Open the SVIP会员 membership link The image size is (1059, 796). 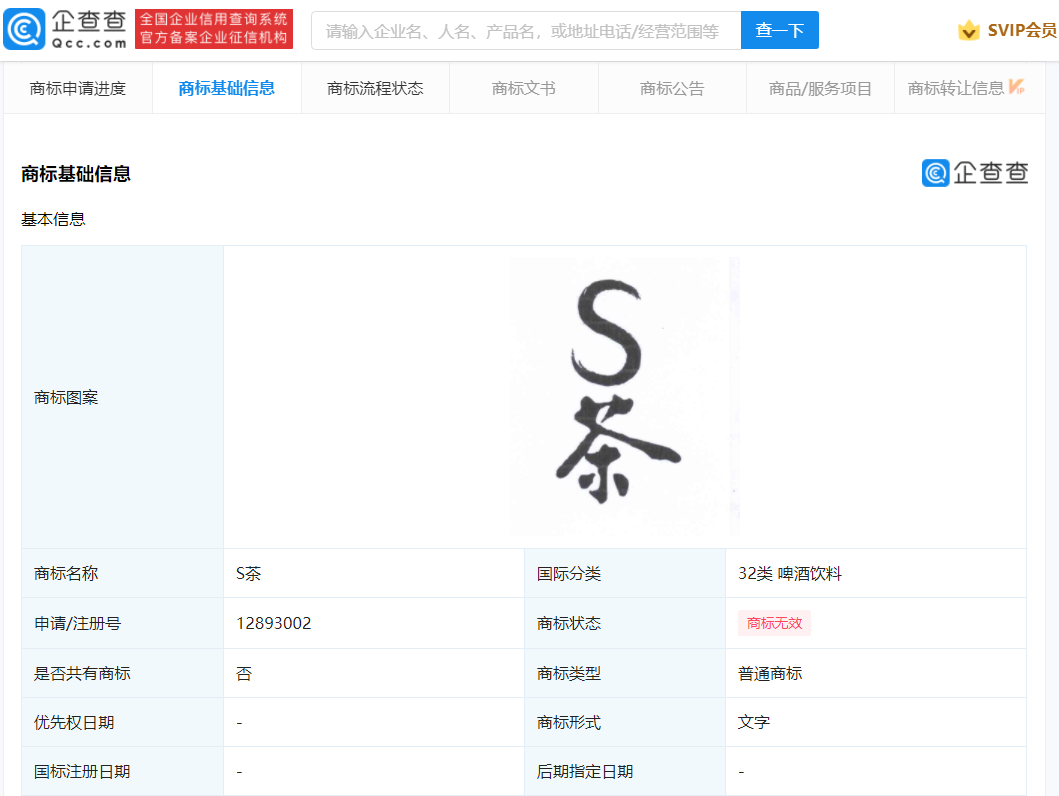[1021, 31]
